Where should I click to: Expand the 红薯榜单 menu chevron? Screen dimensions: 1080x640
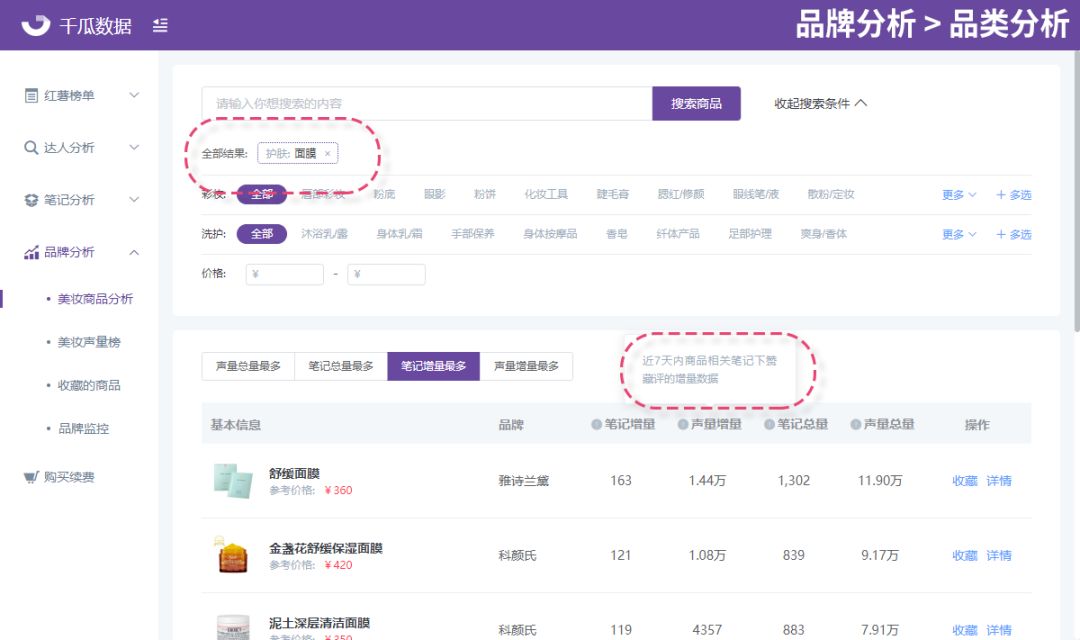click(134, 95)
